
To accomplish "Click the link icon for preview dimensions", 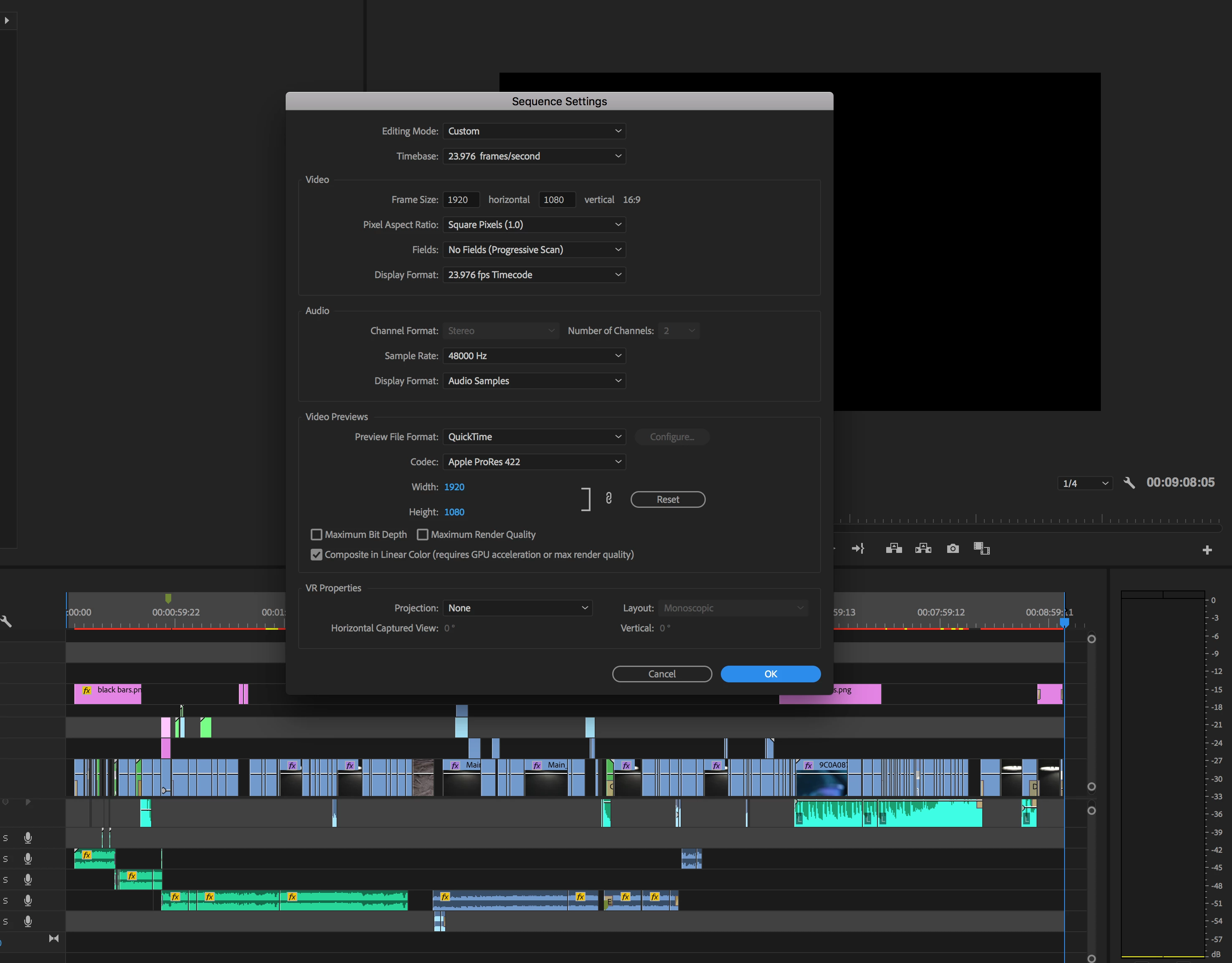I will point(608,498).
